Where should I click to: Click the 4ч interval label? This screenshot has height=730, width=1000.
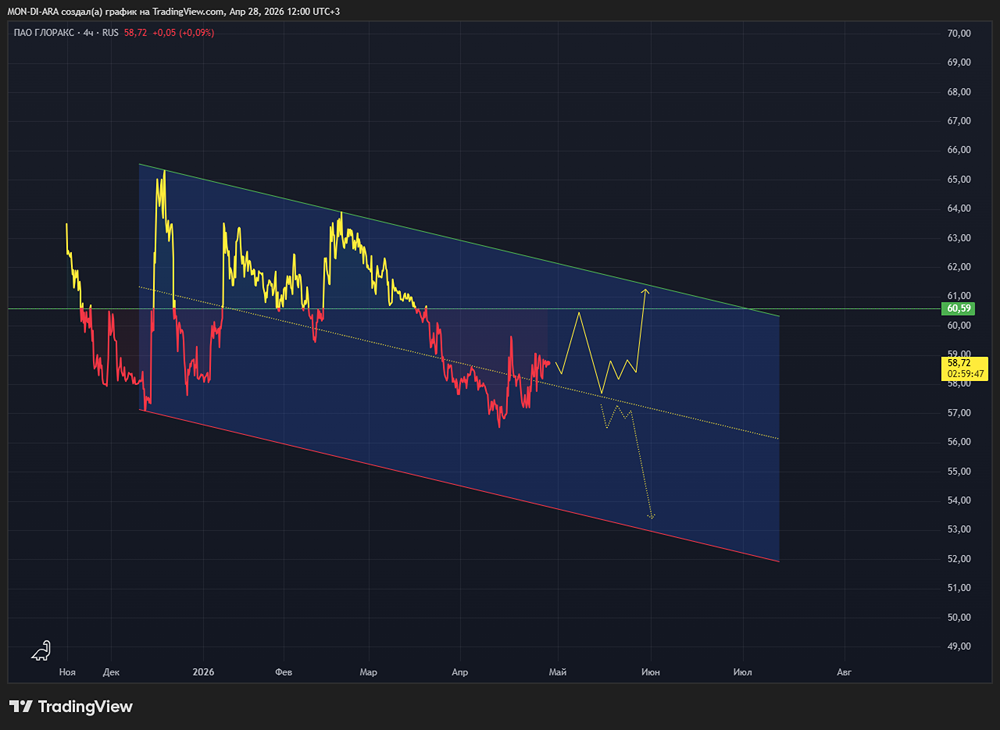point(89,33)
